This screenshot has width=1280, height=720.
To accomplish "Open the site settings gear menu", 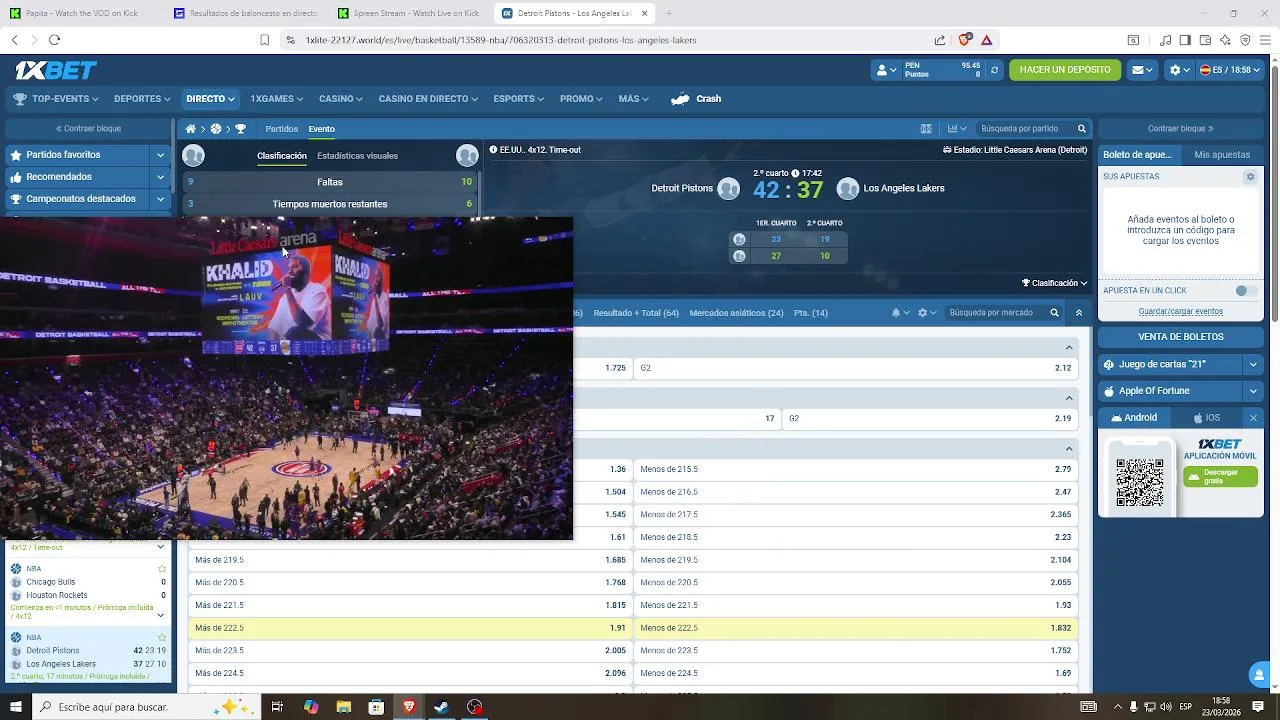I will [1180, 70].
